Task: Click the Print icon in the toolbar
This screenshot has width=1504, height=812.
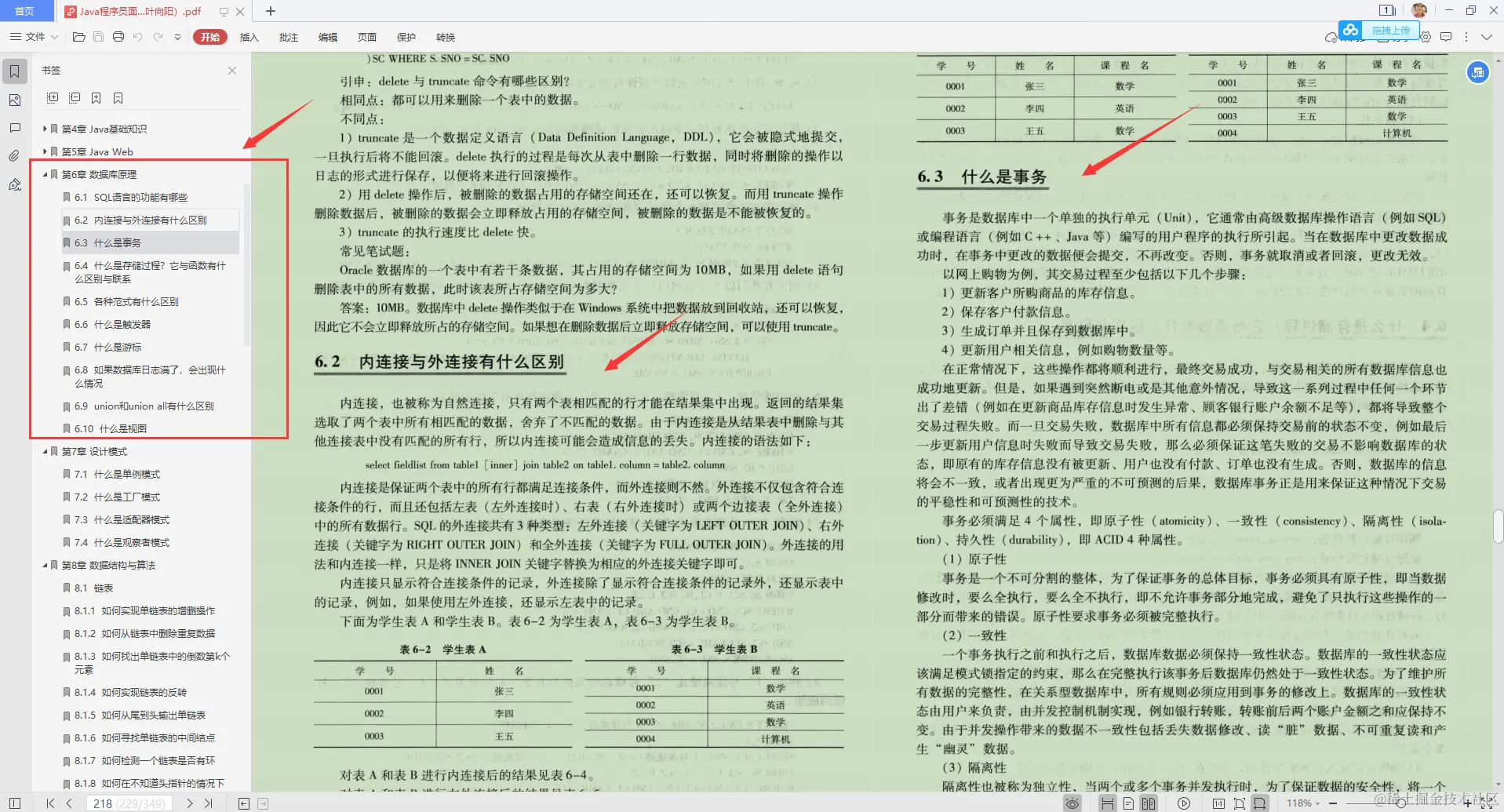Action: coord(118,36)
